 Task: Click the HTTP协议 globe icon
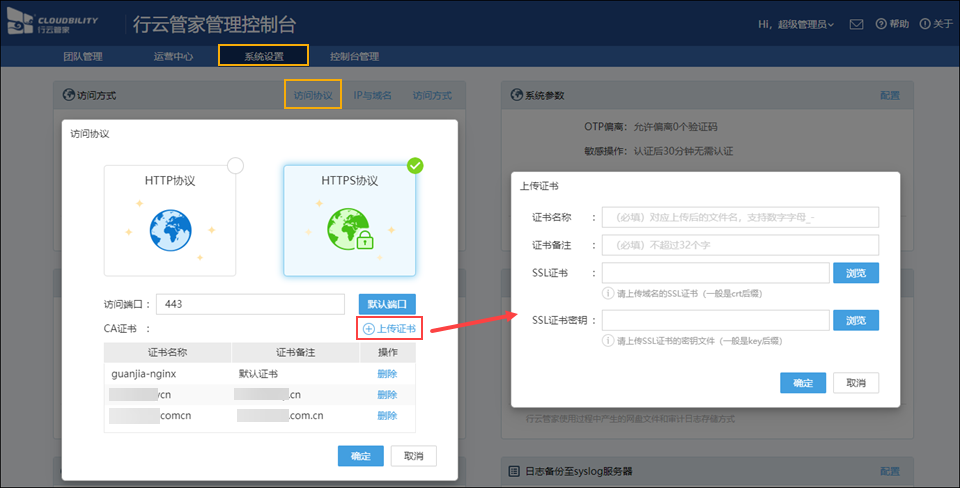tap(169, 229)
